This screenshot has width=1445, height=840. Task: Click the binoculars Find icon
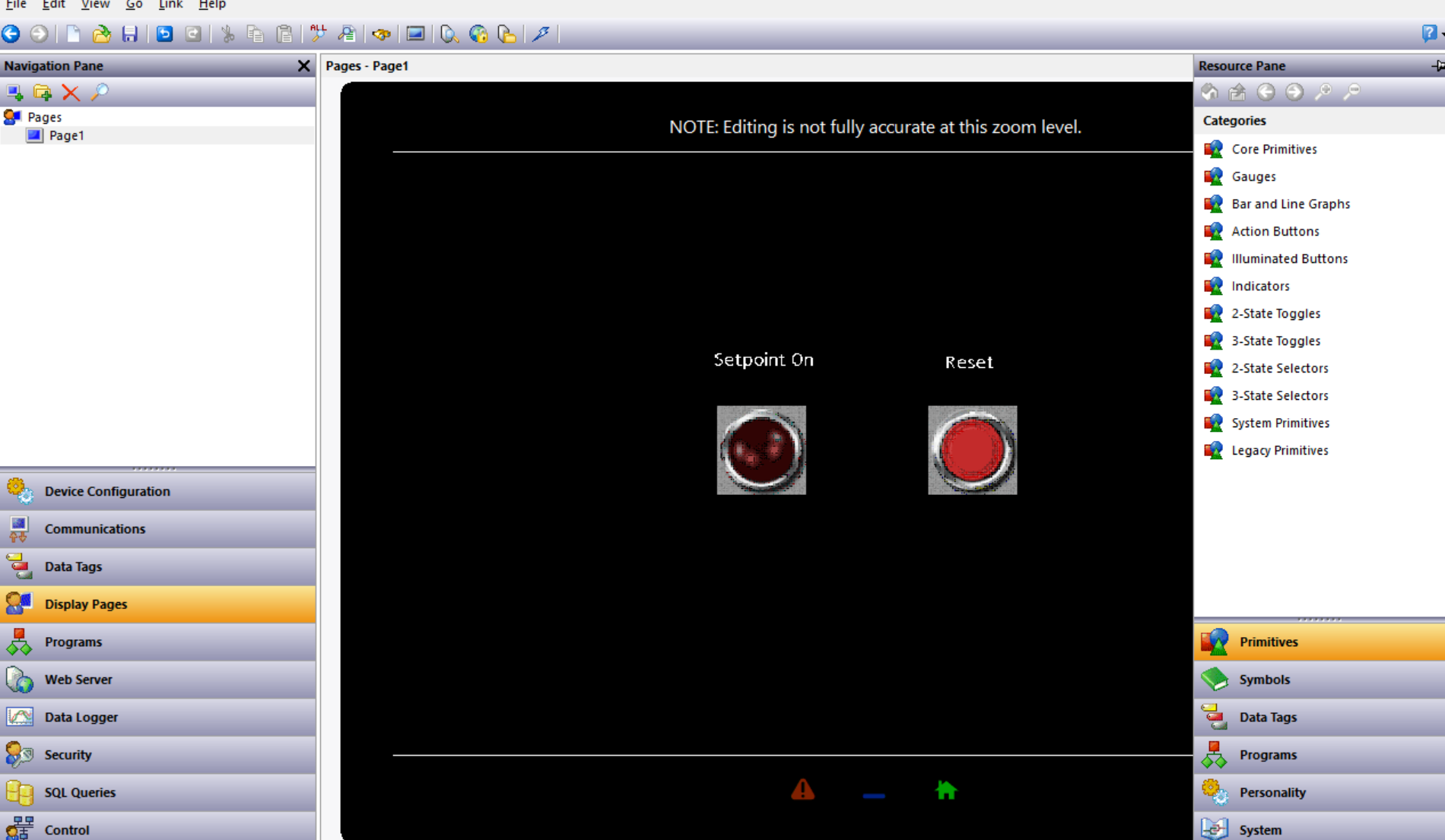click(x=381, y=34)
